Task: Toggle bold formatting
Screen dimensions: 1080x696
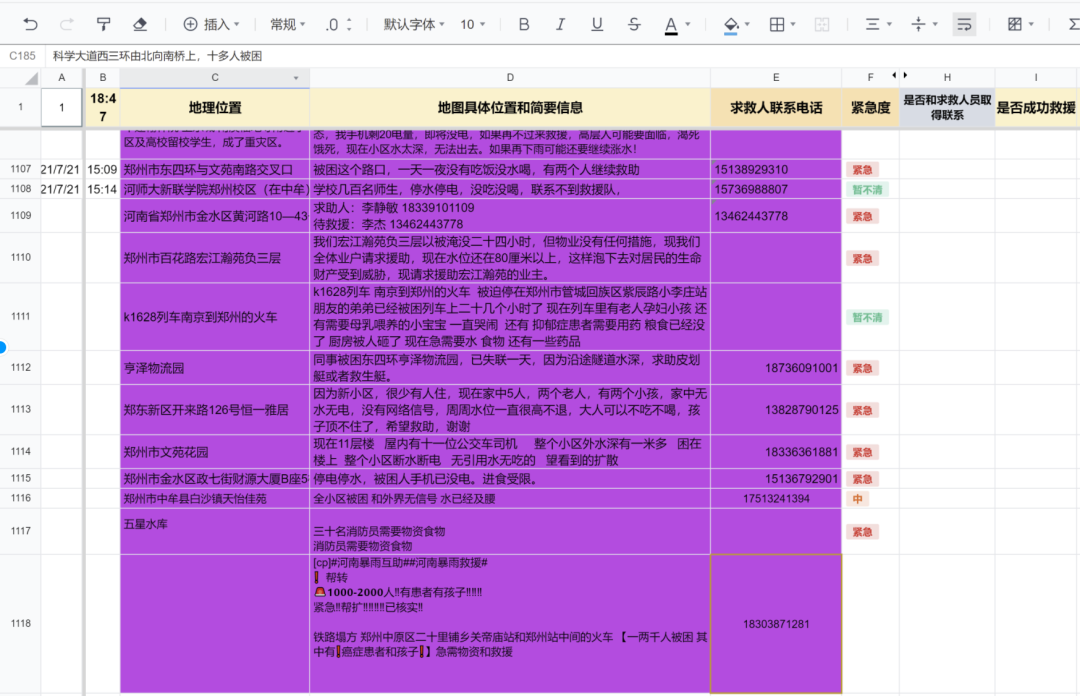Action: [524, 25]
